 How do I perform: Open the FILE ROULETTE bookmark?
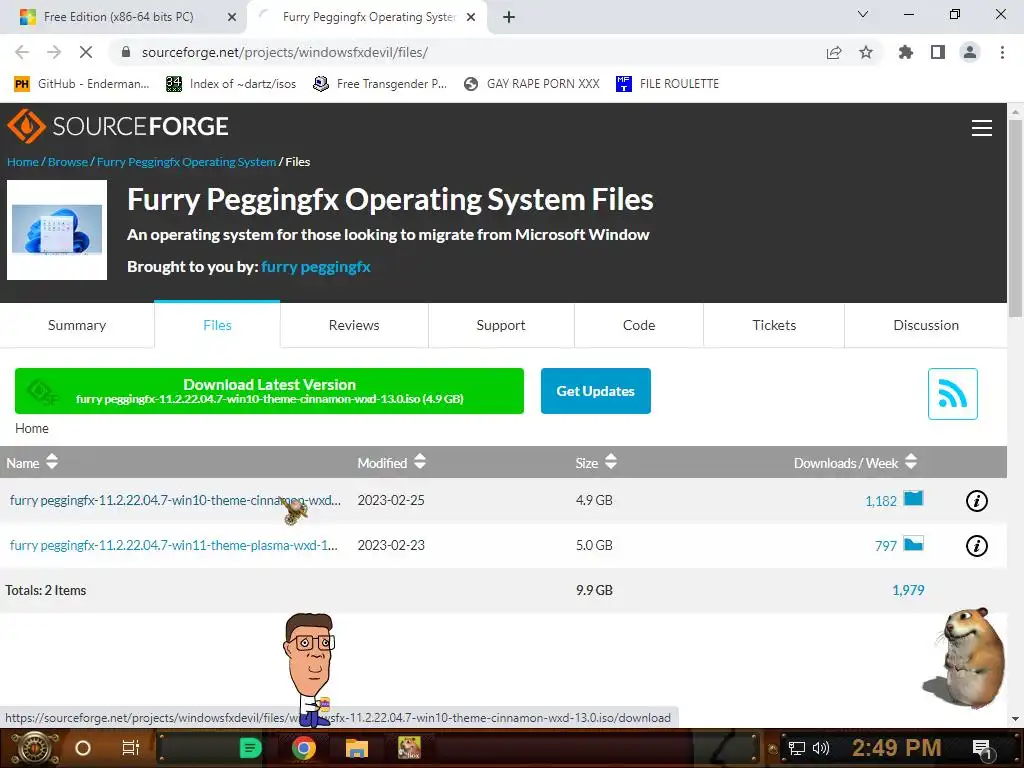tap(667, 84)
